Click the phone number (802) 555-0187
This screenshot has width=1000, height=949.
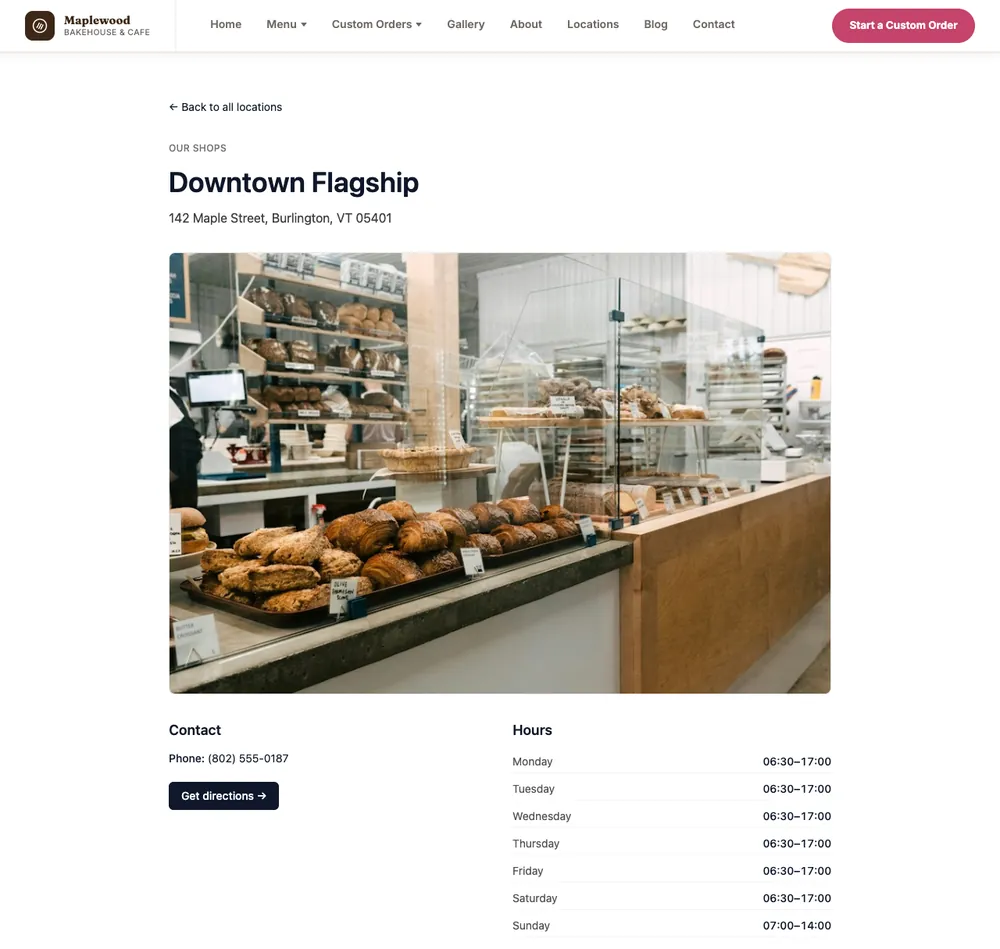(x=248, y=758)
